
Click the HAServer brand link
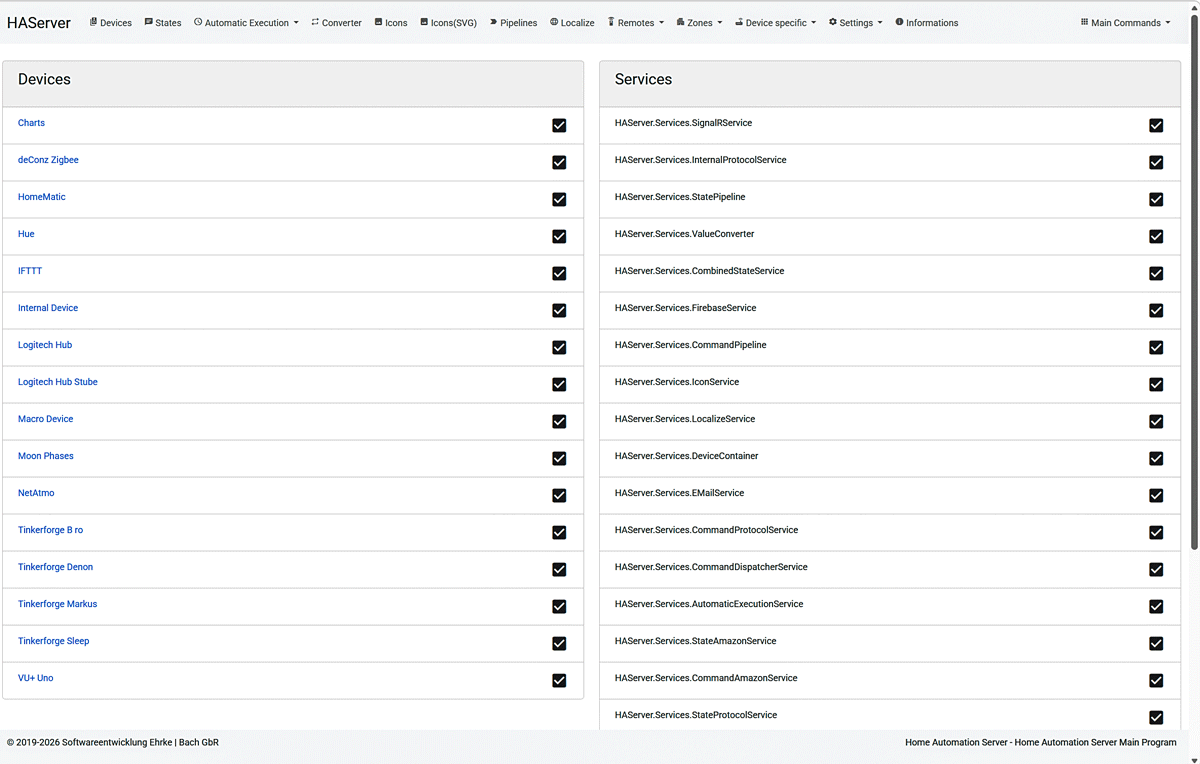[x=39, y=22]
